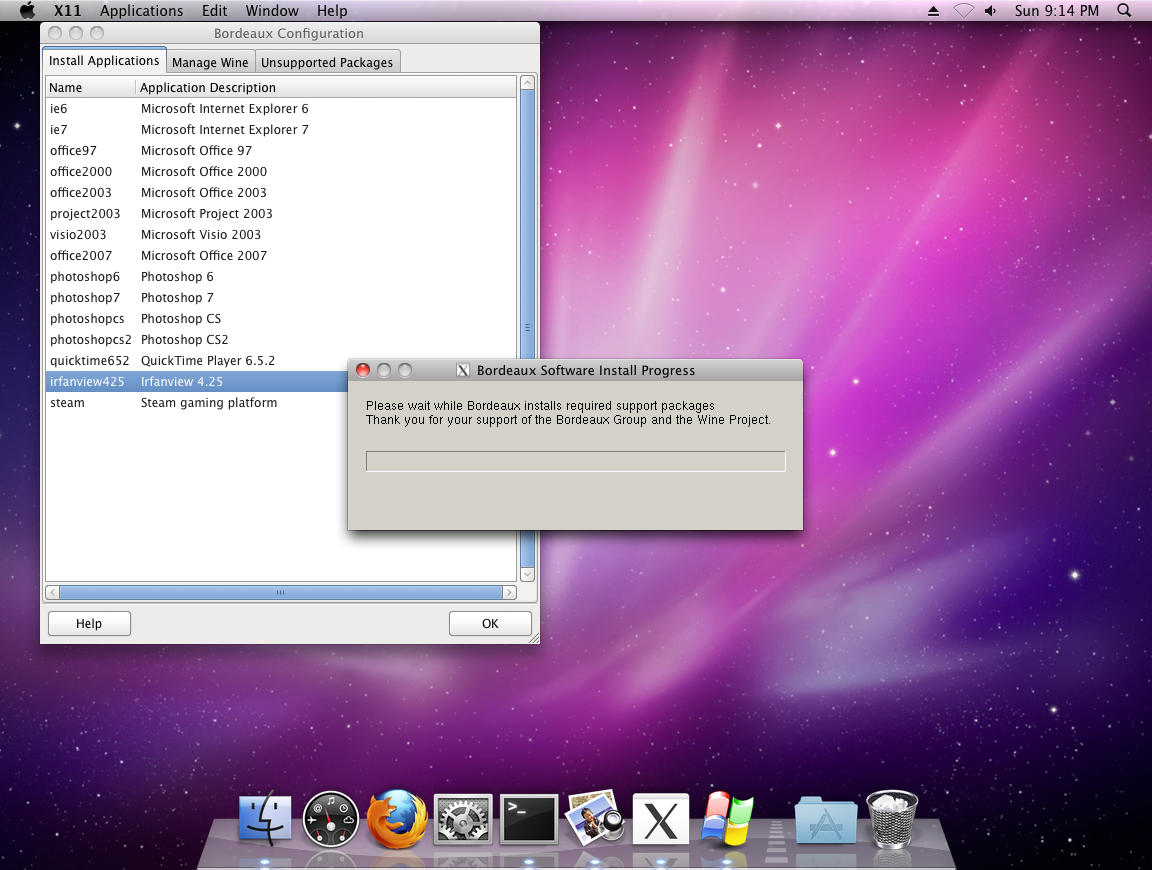Select the Photoshop CS2 row
This screenshot has height=870, width=1152.
(281, 339)
